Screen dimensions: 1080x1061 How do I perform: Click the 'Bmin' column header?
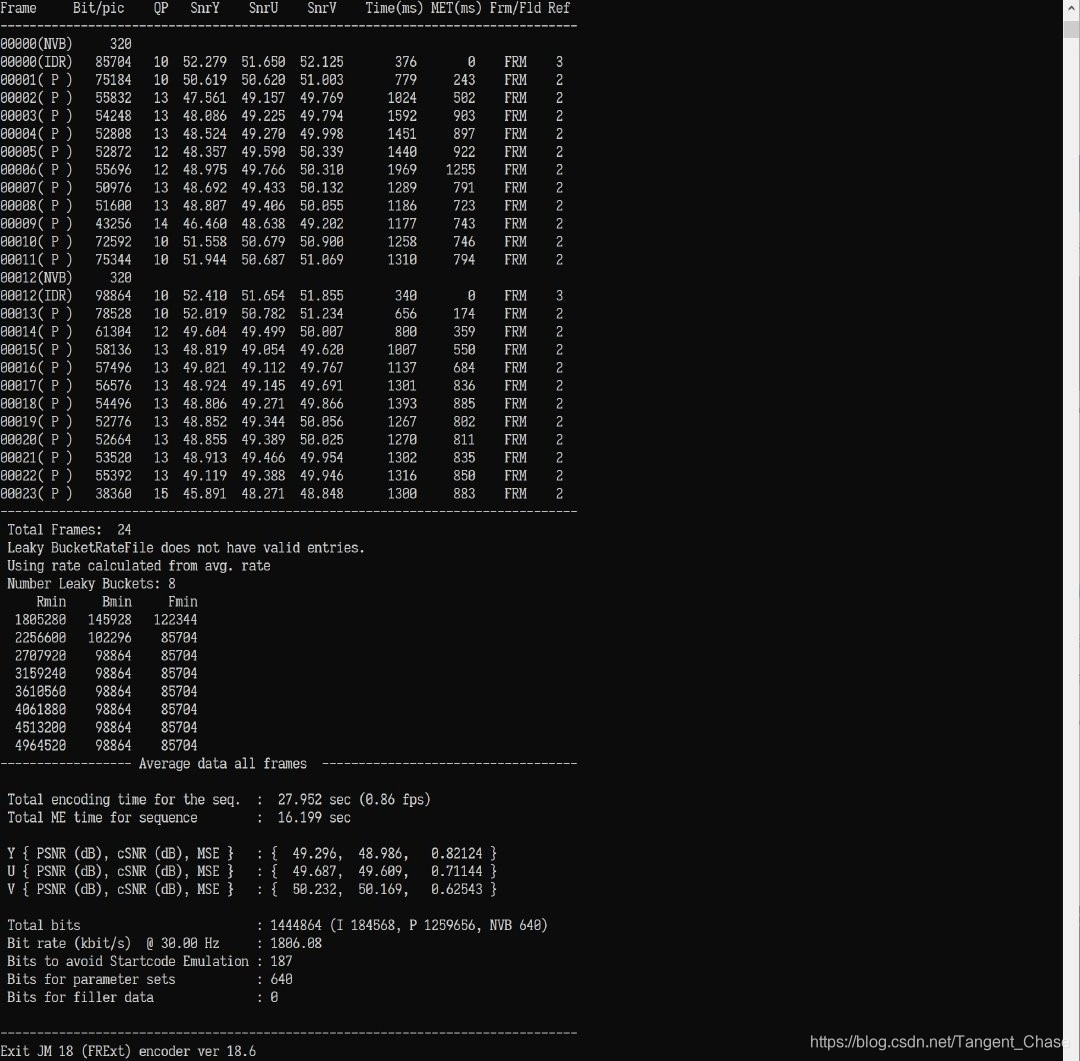[x=116, y=601]
